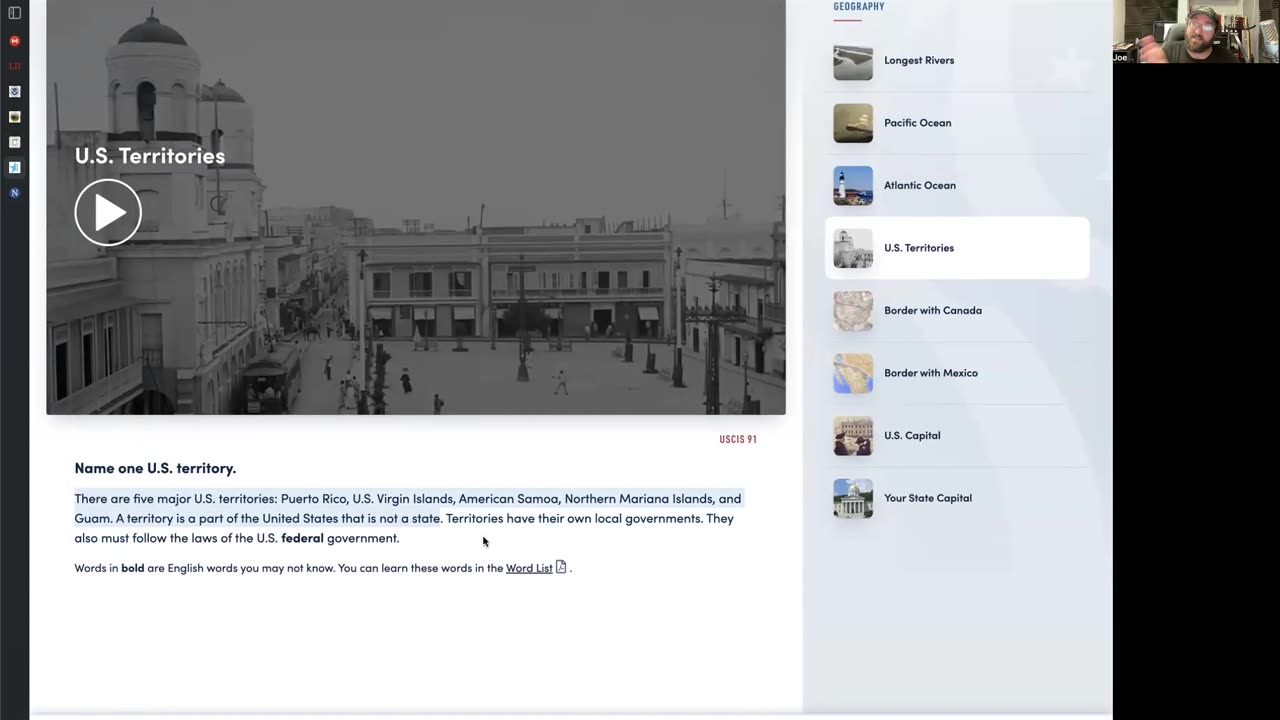Click the Pacific Ocean ship thumbnail
This screenshot has width=1280, height=720.
[853, 123]
